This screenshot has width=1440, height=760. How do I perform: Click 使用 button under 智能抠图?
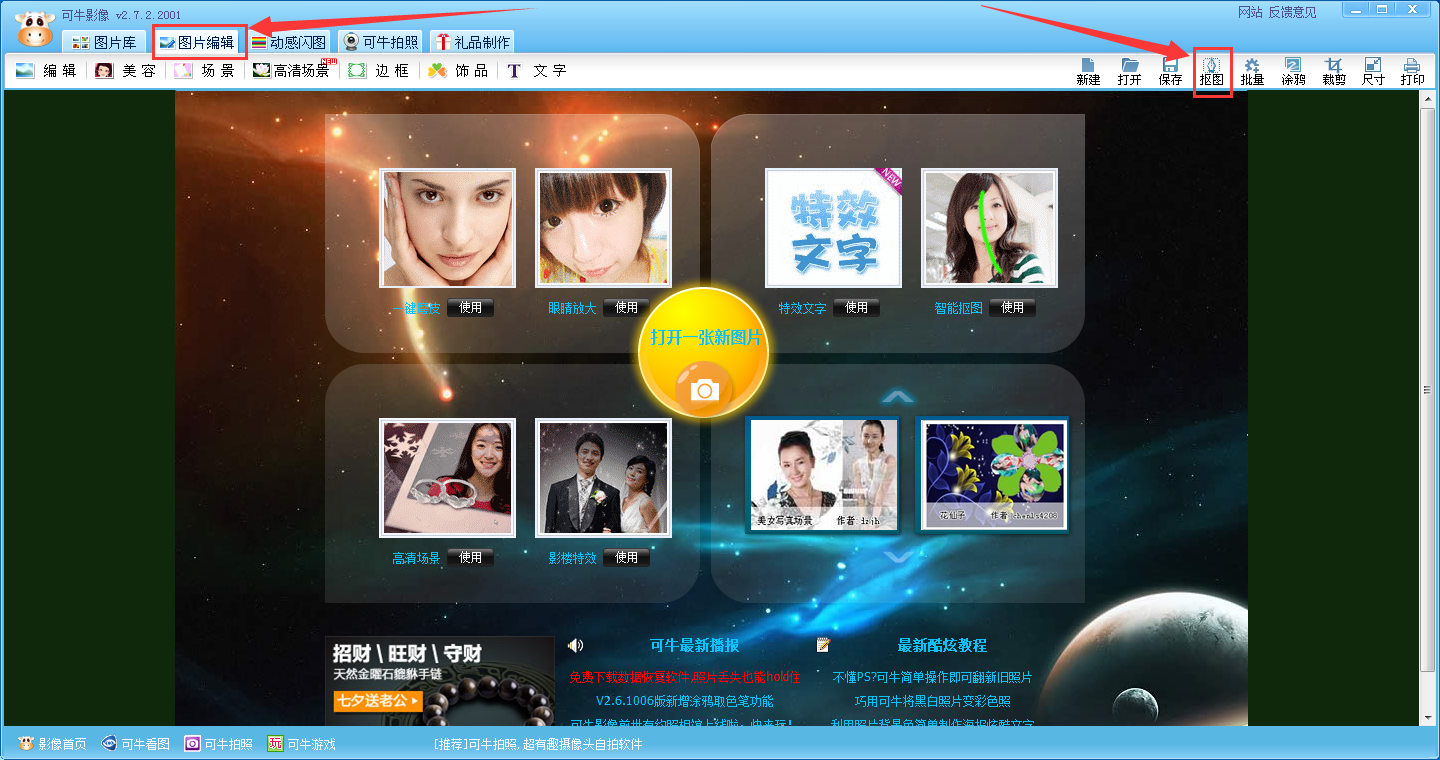[x=1012, y=308]
